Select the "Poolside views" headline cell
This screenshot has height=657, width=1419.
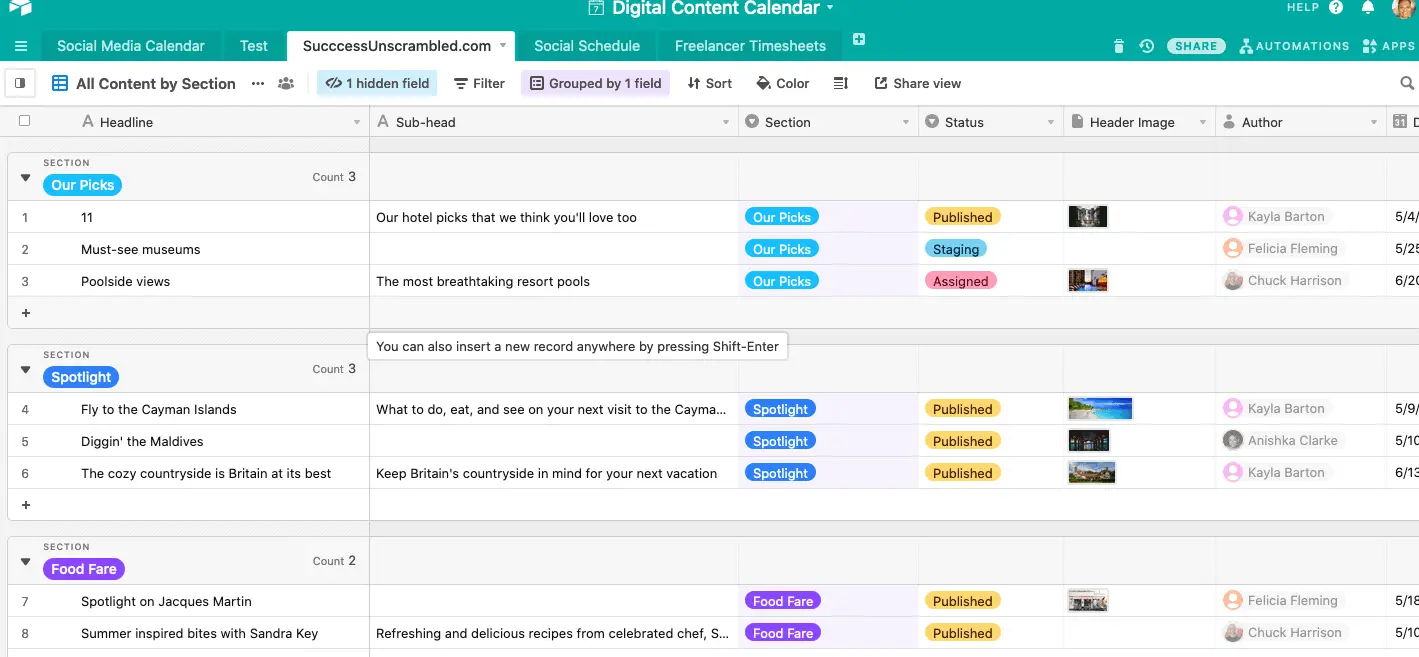click(126, 282)
